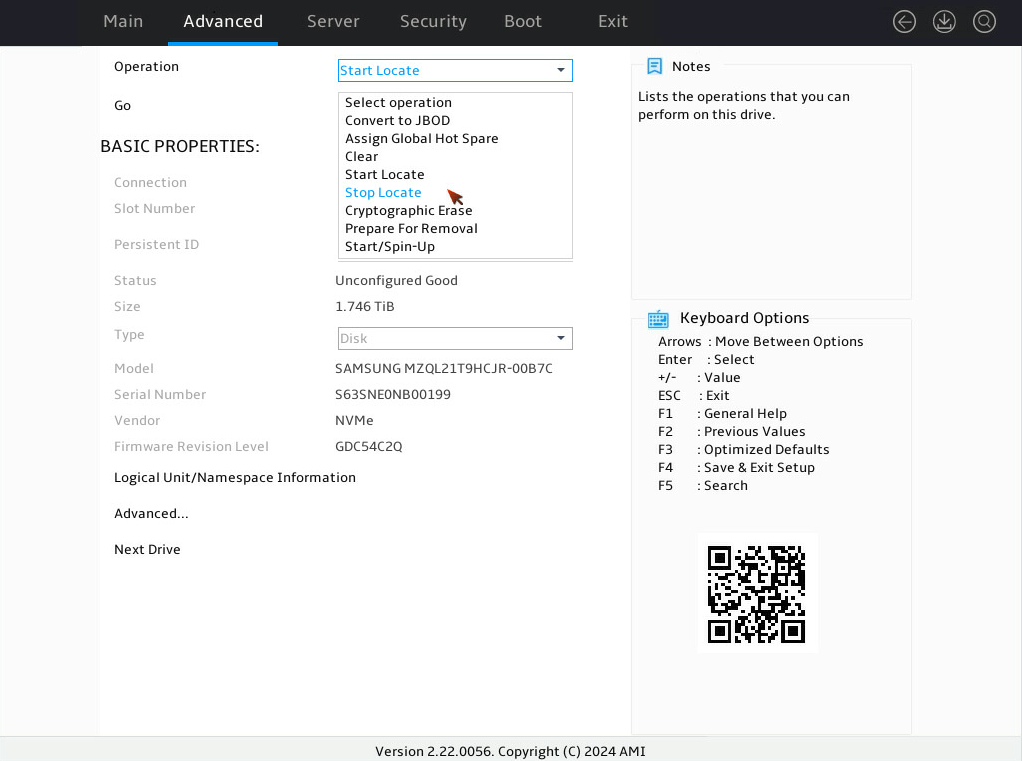Choose Start Locate in the list
The image size is (1022, 761).
pyautogui.click(x=385, y=175)
